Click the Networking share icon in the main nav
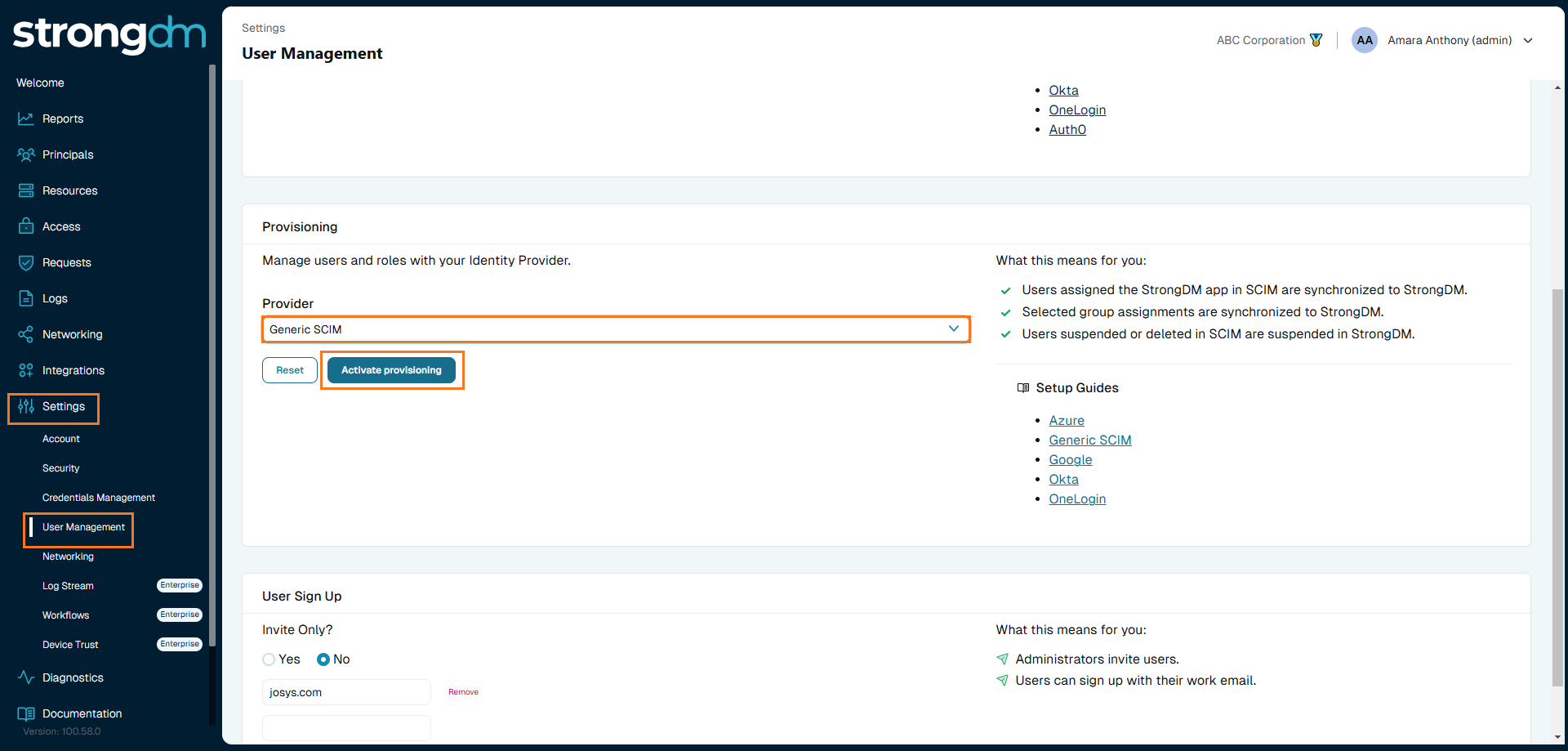 click(26, 334)
